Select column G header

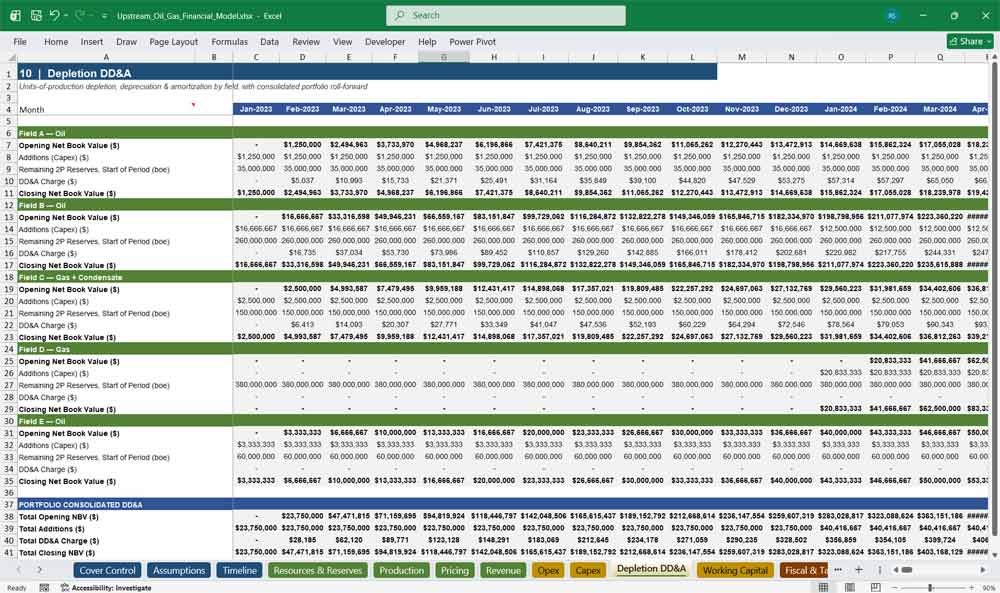point(444,57)
